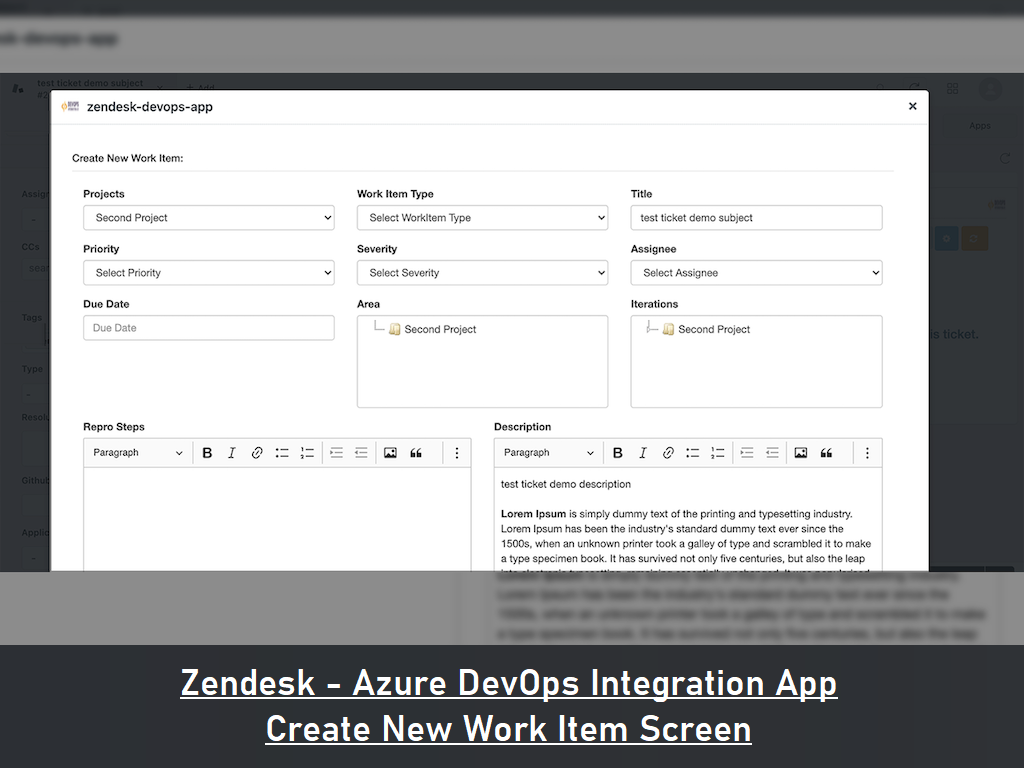Open the Work Item Type dropdown
Screen dimensions: 1024x768
tap(482, 217)
